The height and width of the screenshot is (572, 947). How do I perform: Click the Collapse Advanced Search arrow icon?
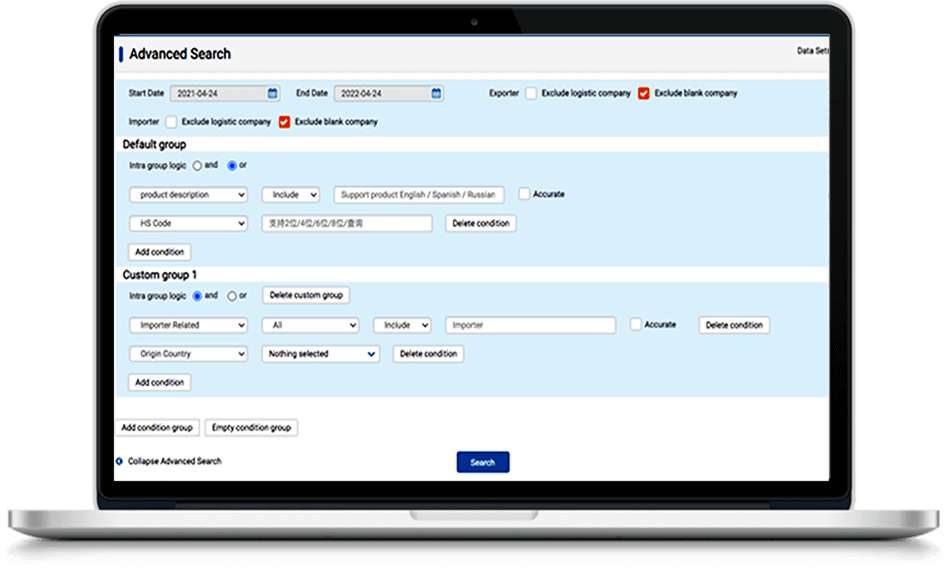[119, 461]
